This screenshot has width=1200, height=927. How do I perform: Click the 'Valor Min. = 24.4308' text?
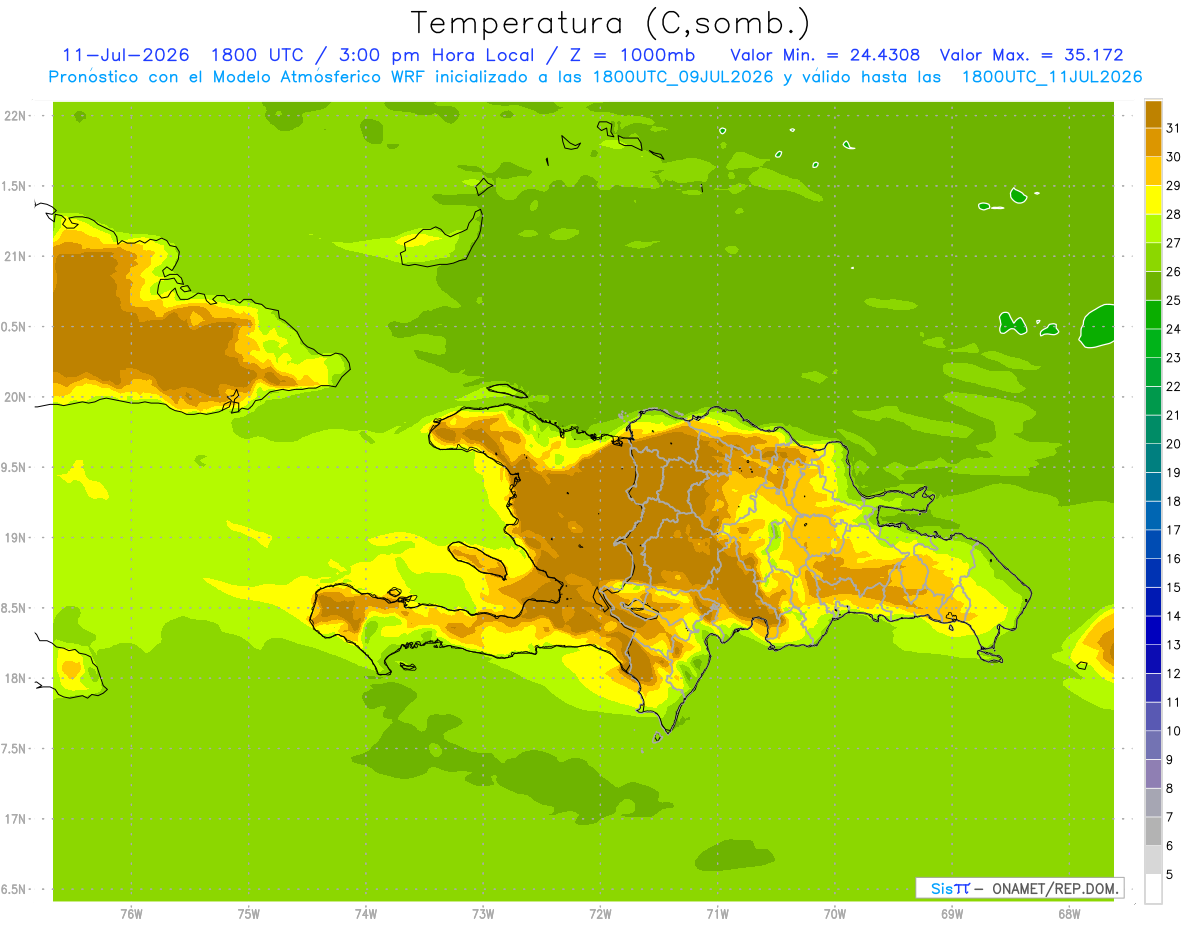[825, 55]
